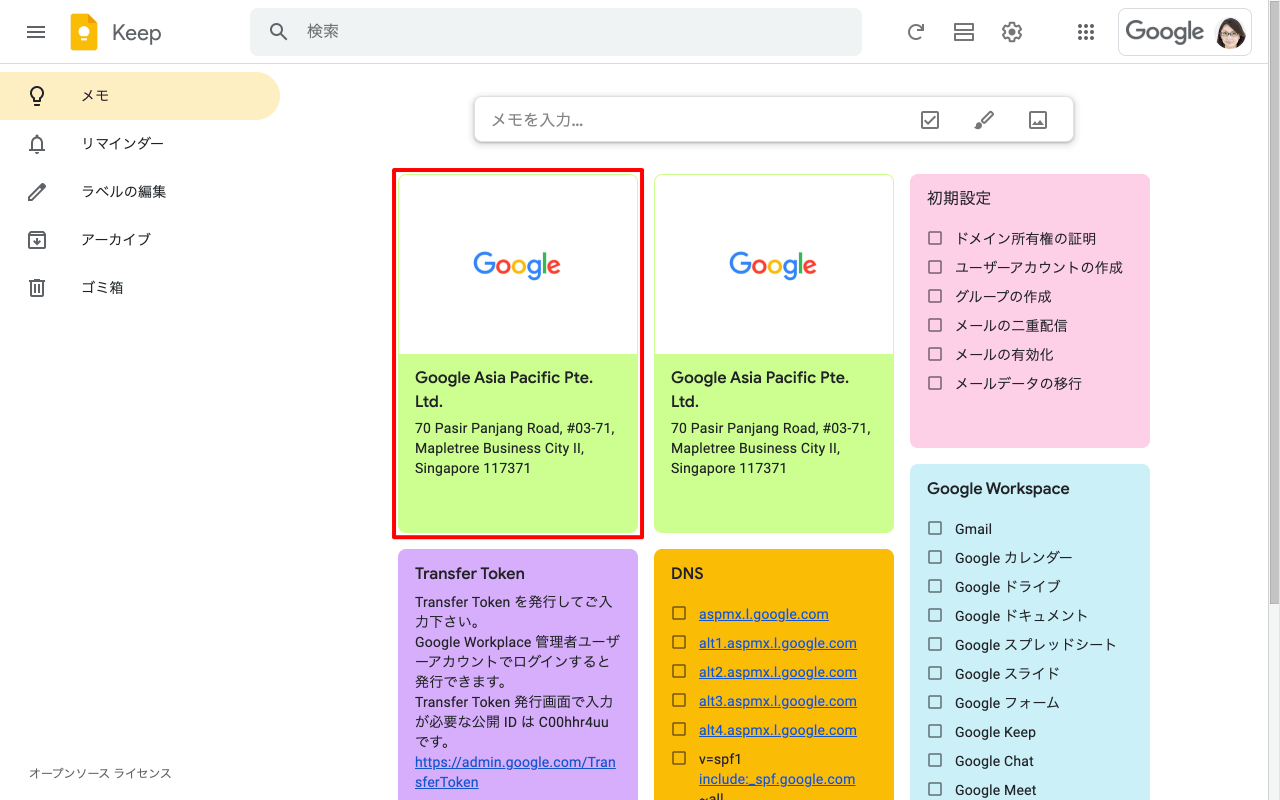The height and width of the screenshot is (800, 1280).
Task: Check ドメイン所有権の証明 checkbox
Action: click(x=935, y=238)
